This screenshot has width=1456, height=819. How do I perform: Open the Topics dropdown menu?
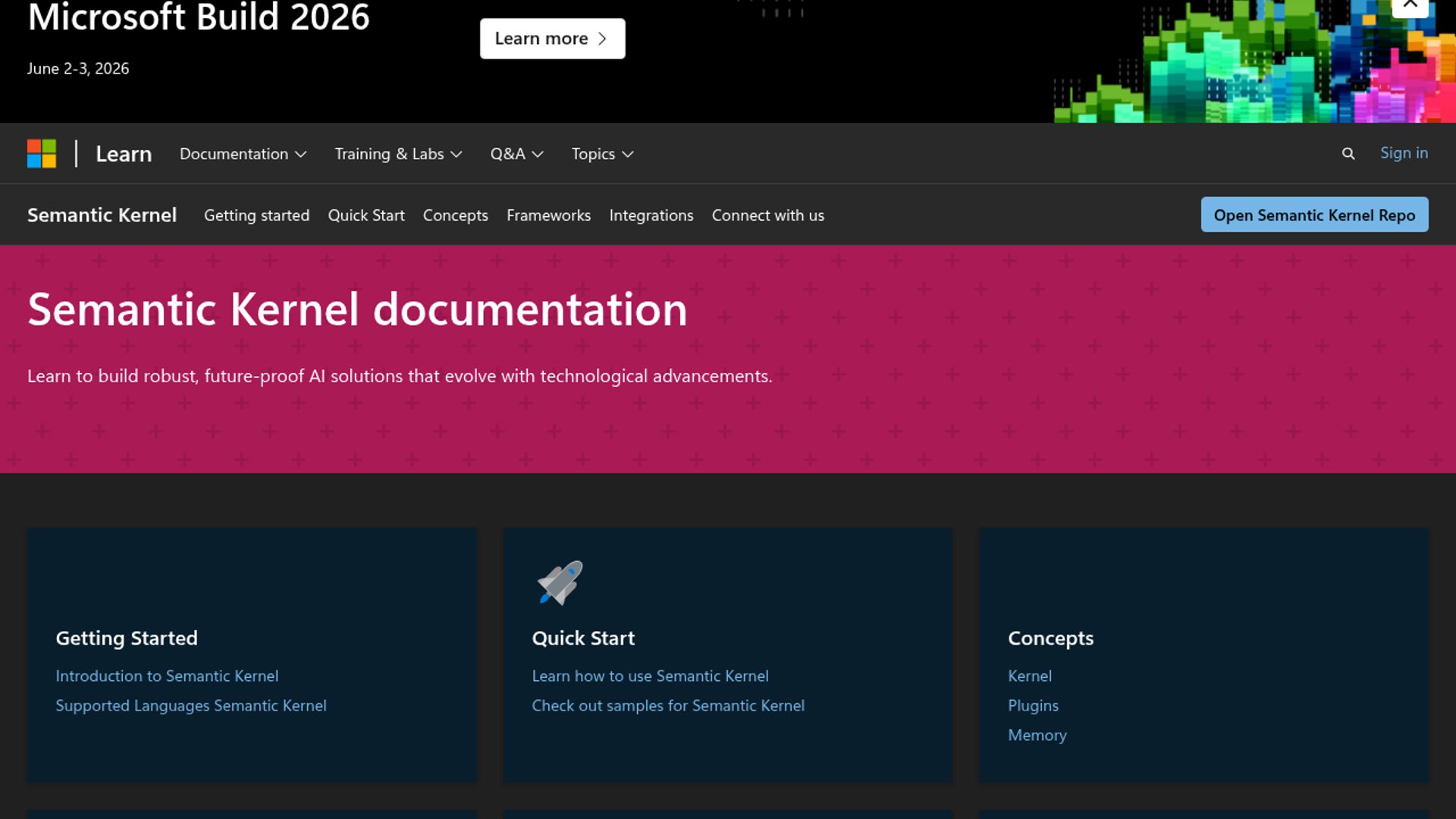[x=602, y=154]
